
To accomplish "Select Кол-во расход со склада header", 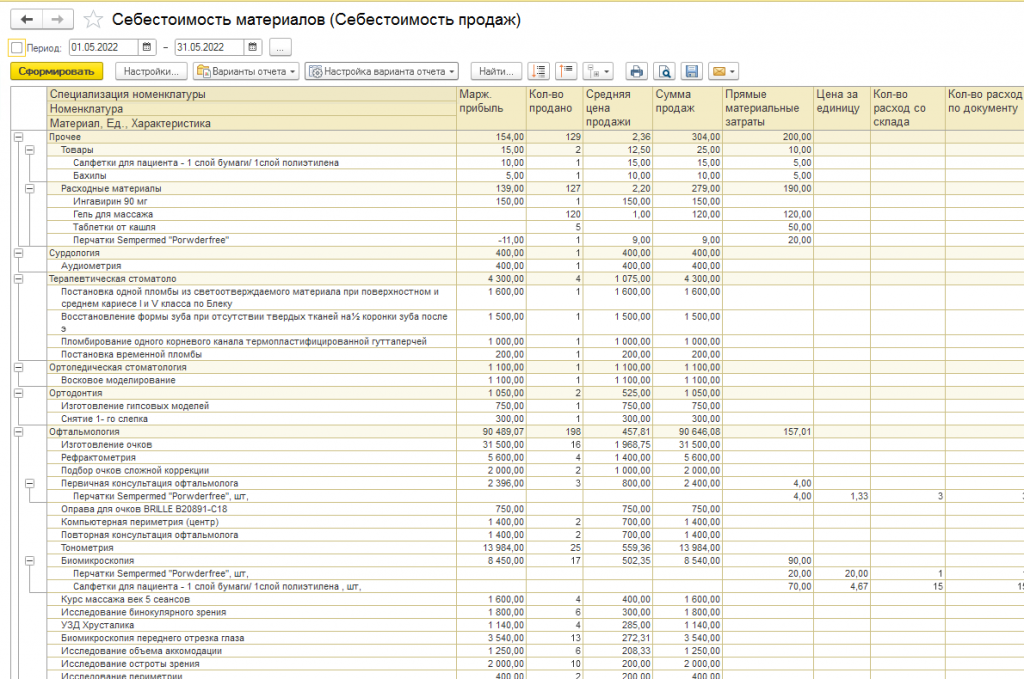I will (x=908, y=108).
